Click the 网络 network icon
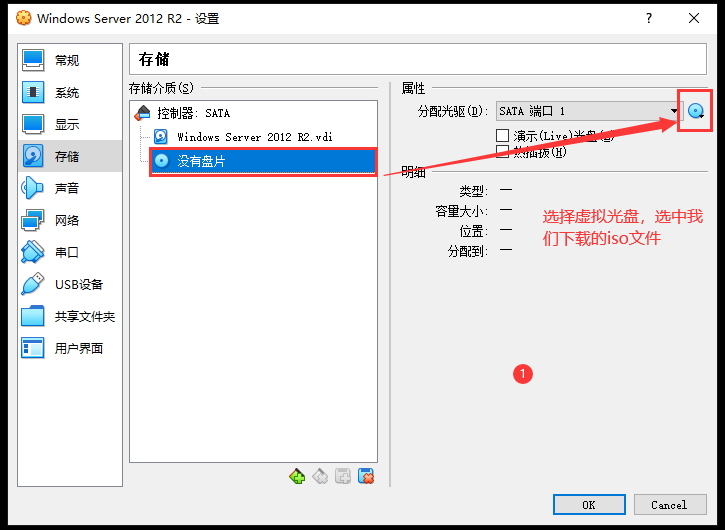This screenshot has width=725, height=530. tap(32, 220)
